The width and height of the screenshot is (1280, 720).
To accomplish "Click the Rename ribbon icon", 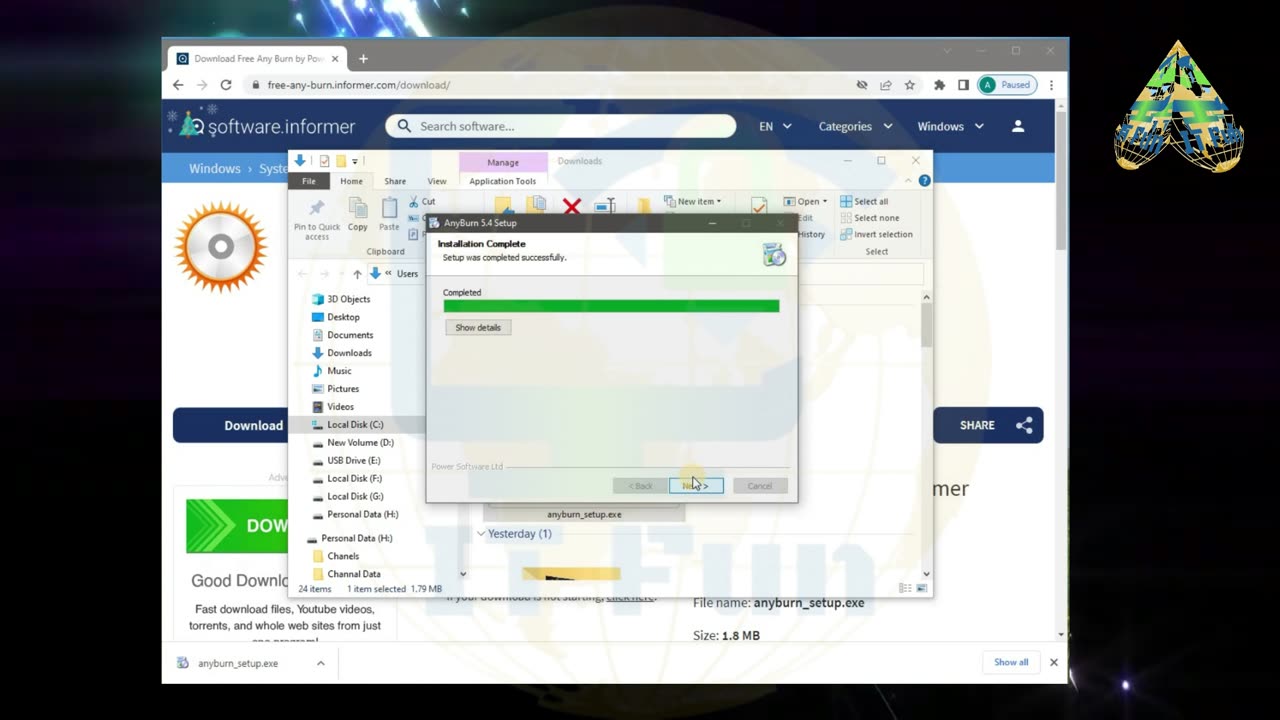I will pyautogui.click(x=604, y=207).
